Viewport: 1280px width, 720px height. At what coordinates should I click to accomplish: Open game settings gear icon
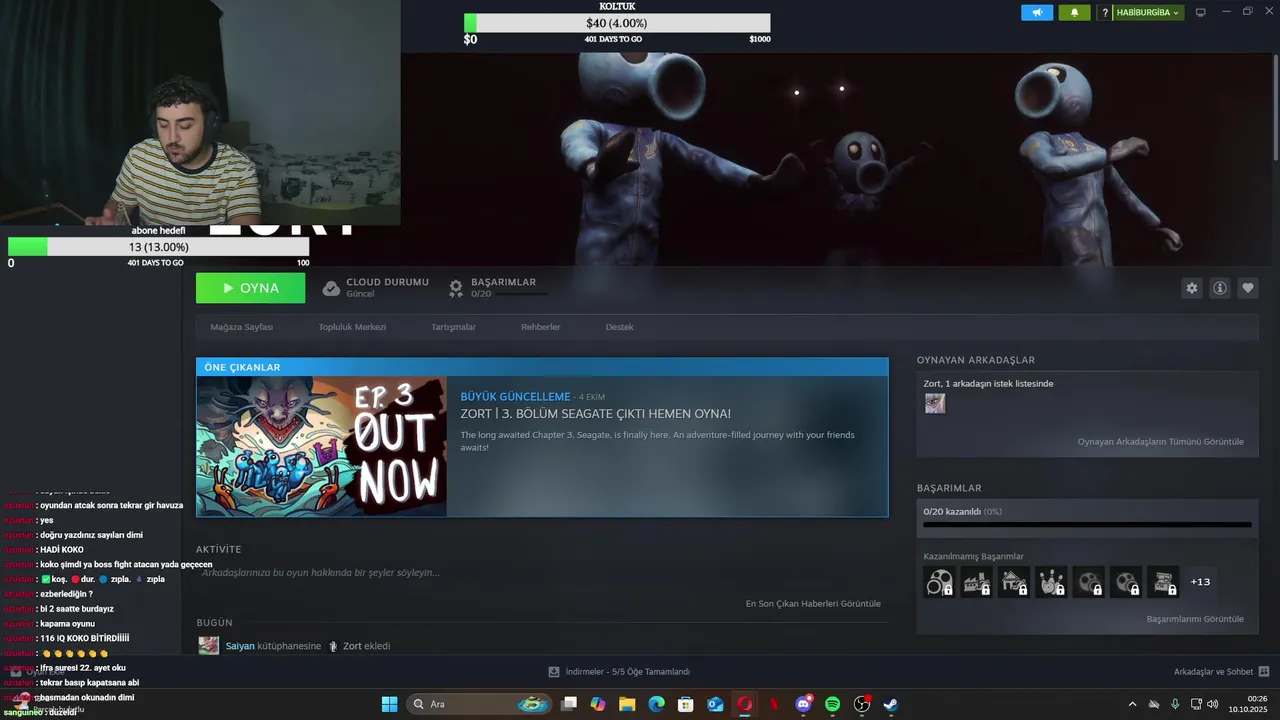[x=1191, y=288]
